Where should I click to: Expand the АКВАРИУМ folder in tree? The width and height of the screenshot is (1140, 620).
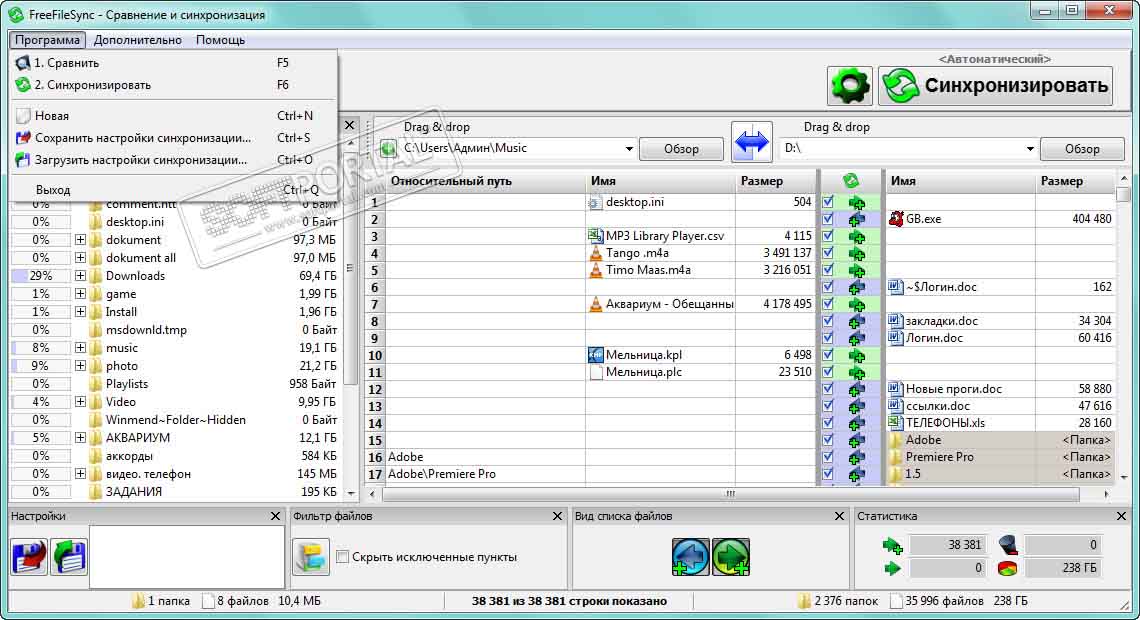tap(80, 438)
